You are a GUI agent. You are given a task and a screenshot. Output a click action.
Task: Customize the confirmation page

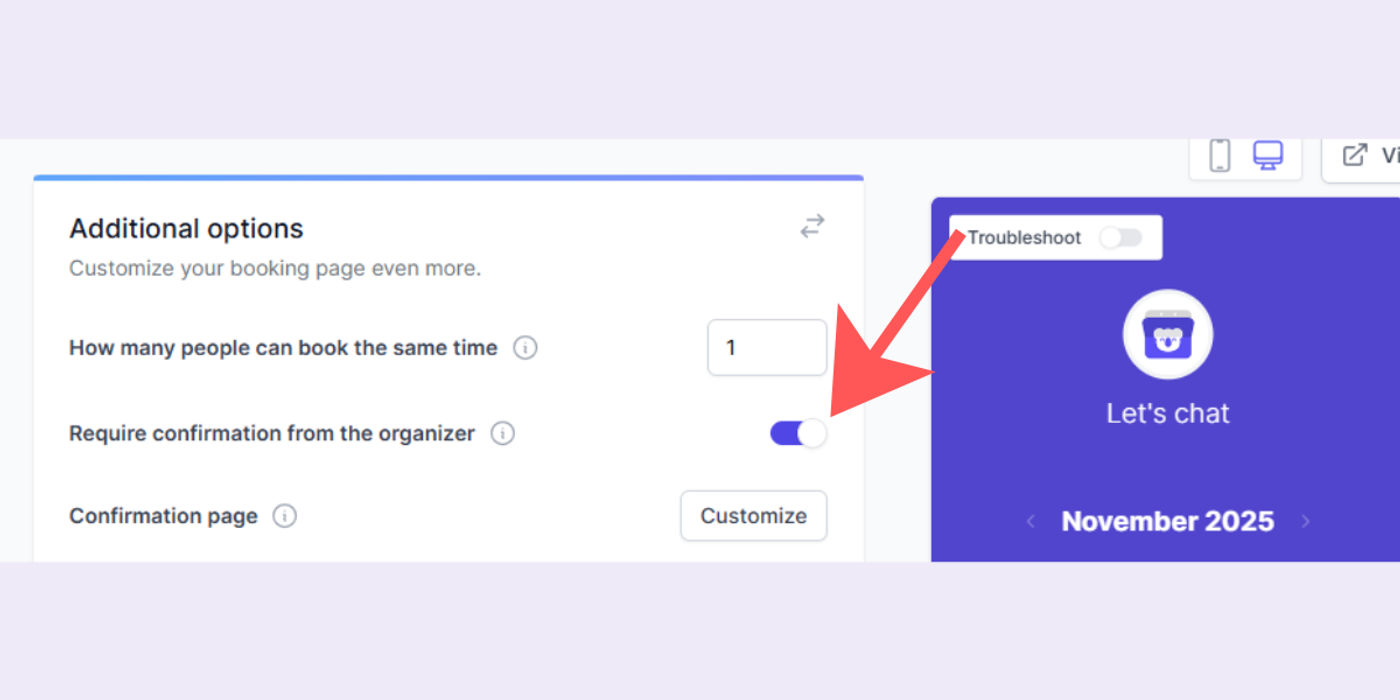coord(753,516)
